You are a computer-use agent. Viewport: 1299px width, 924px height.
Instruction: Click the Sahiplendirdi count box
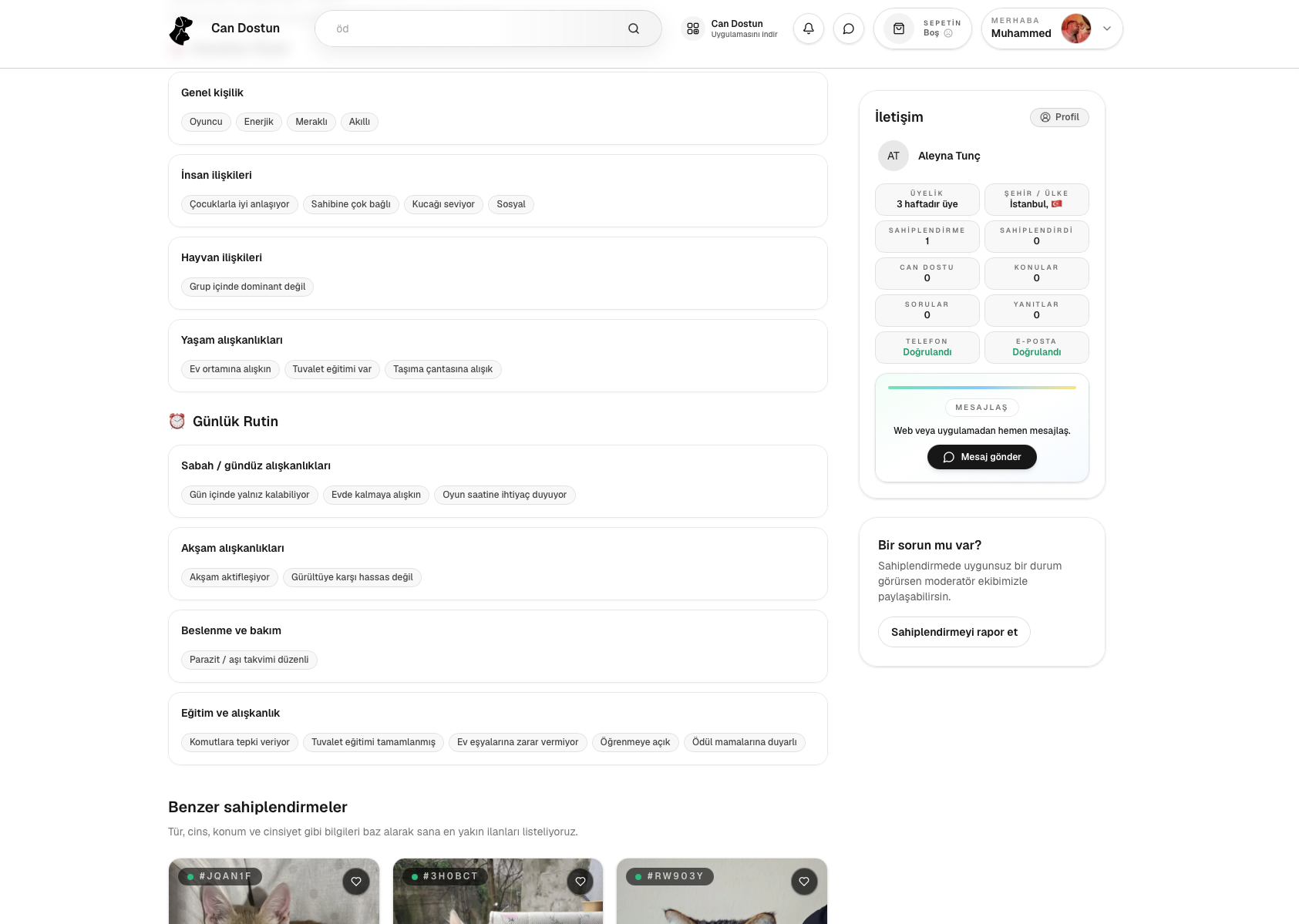coord(1037,237)
